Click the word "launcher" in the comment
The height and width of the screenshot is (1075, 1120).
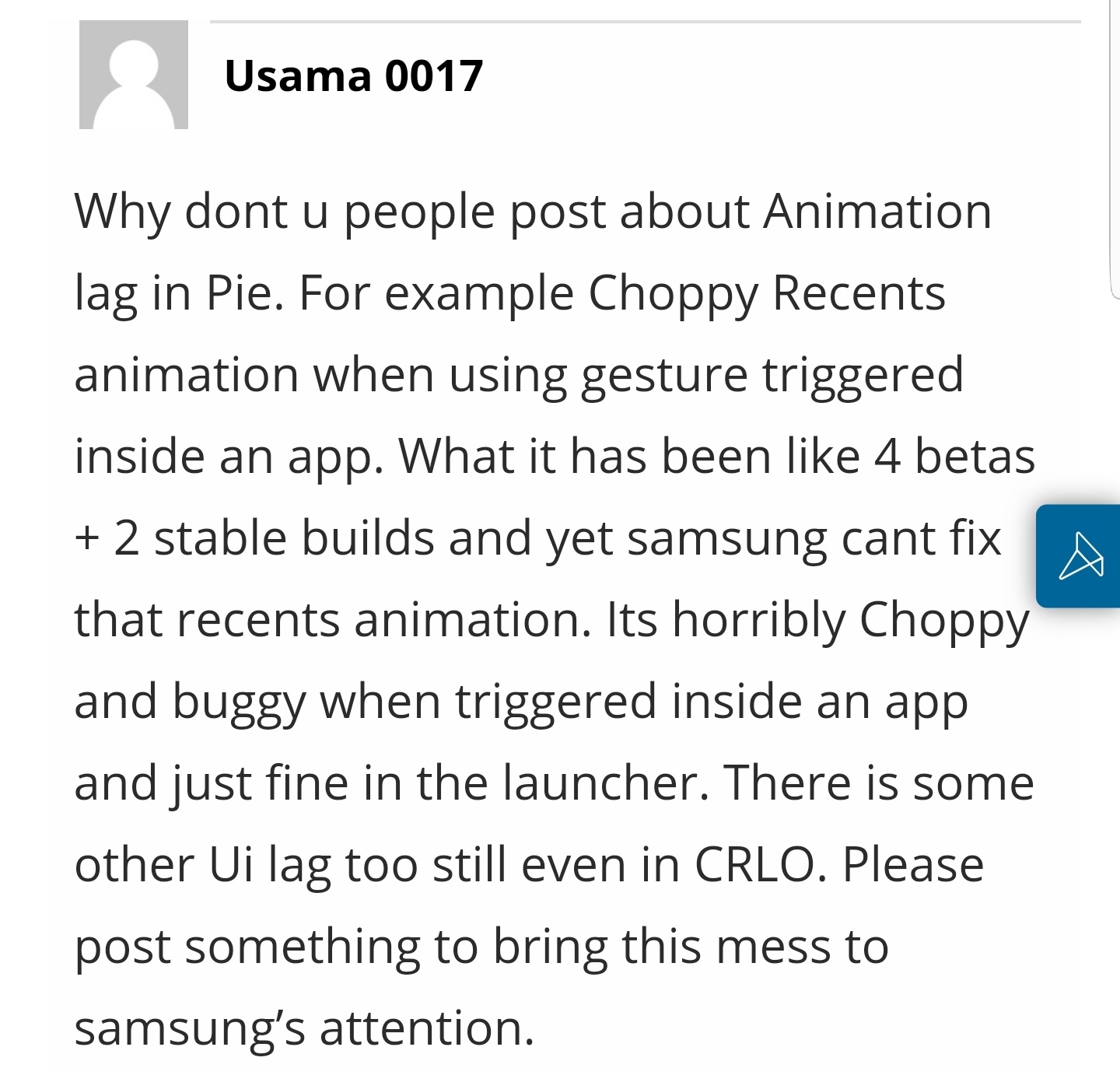(x=601, y=783)
